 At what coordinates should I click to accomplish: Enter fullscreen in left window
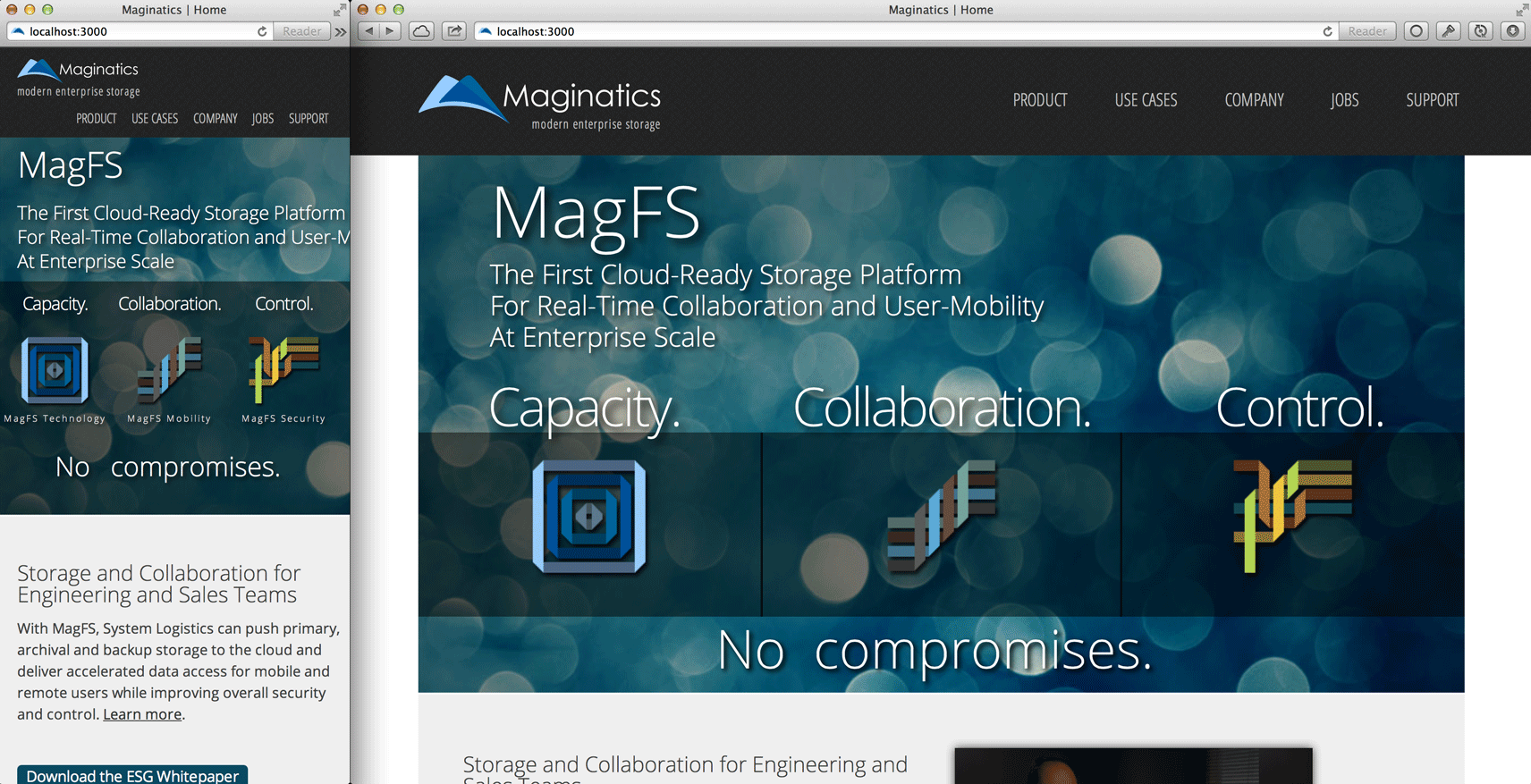tap(339, 10)
